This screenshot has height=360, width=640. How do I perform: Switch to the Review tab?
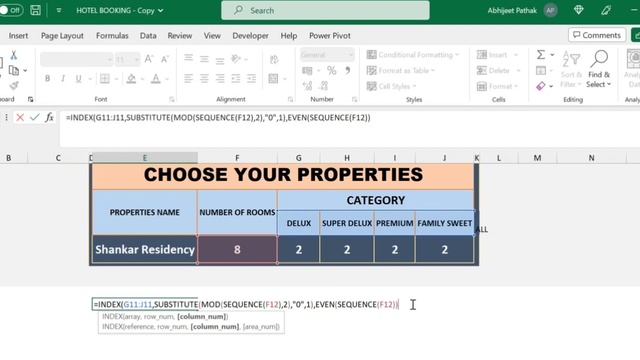(180, 36)
